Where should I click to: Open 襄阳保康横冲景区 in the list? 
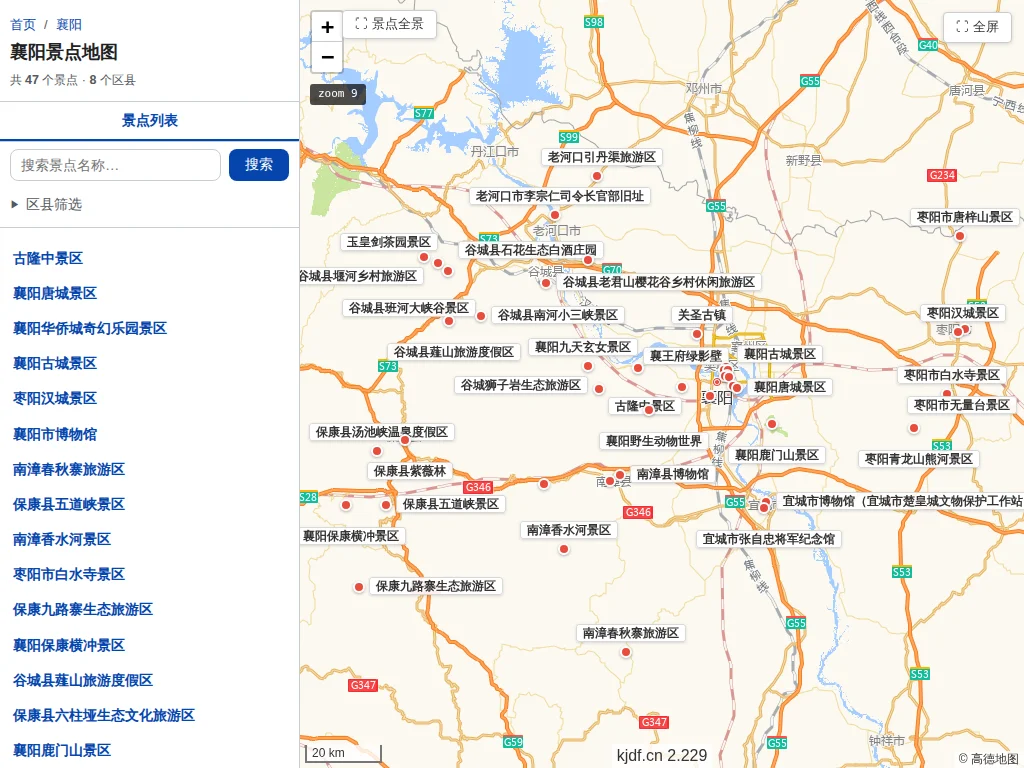point(69,645)
